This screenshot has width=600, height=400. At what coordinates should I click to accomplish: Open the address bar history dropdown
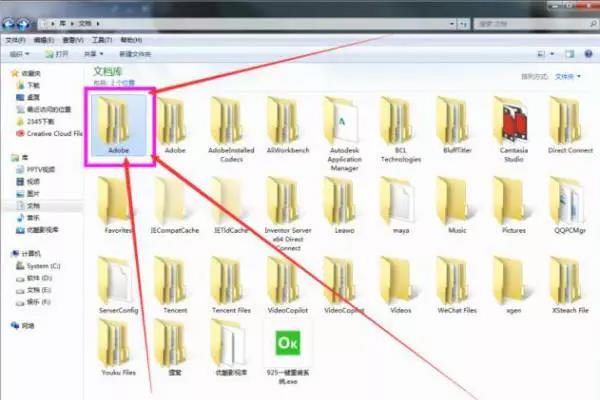coord(452,24)
